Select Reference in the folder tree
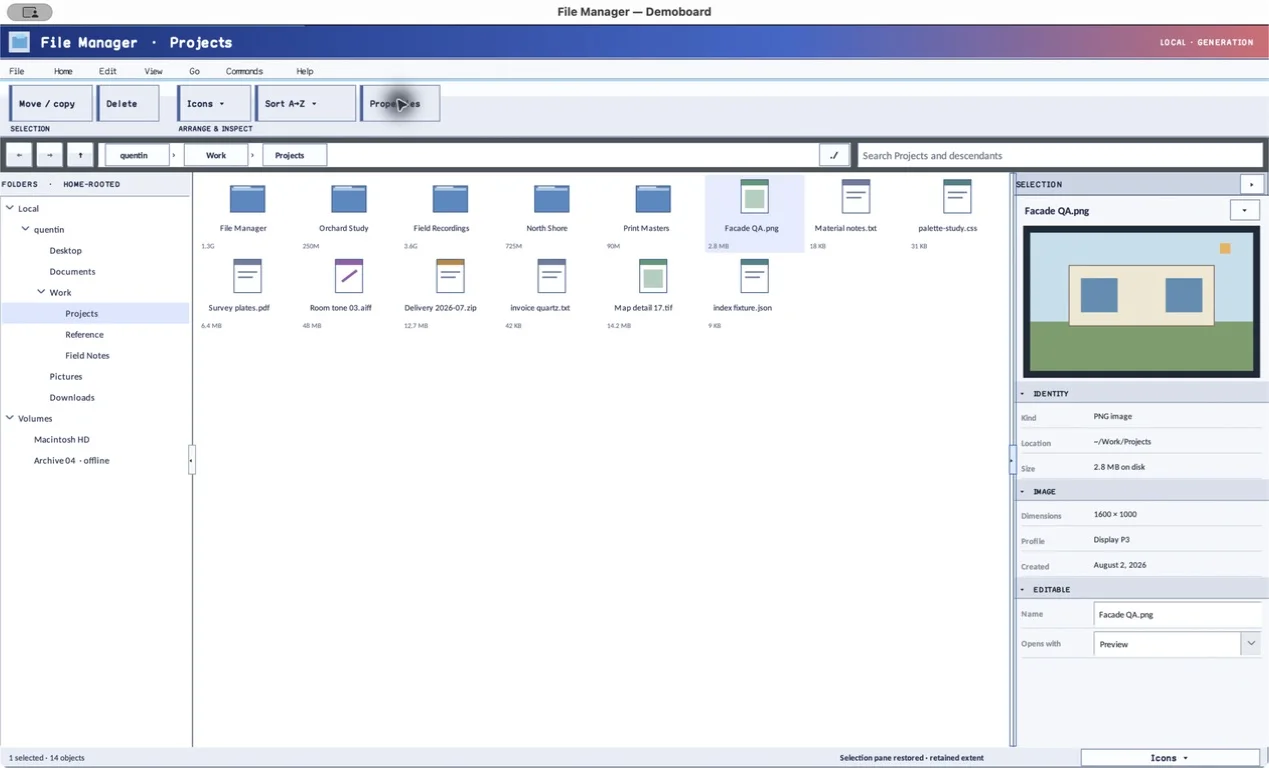 click(84, 334)
